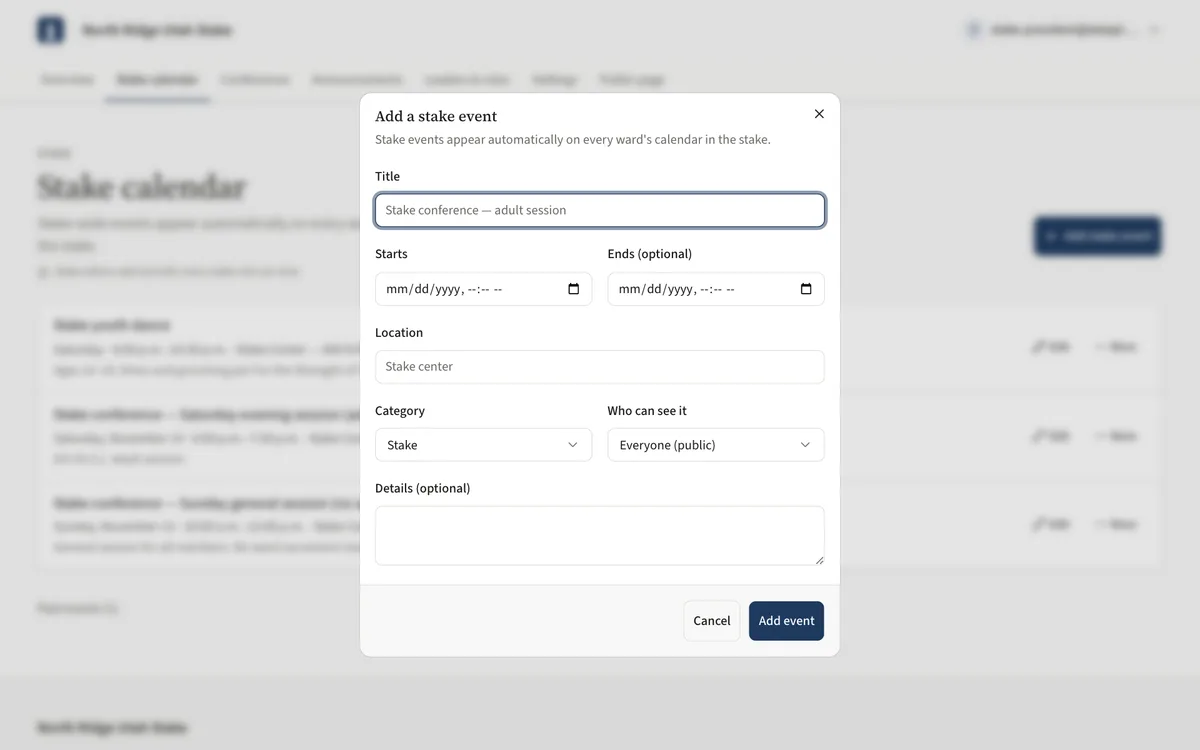Image resolution: width=1200 pixels, height=750 pixels.
Task: Click the Add a stake event heading
Action: tap(436, 116)
